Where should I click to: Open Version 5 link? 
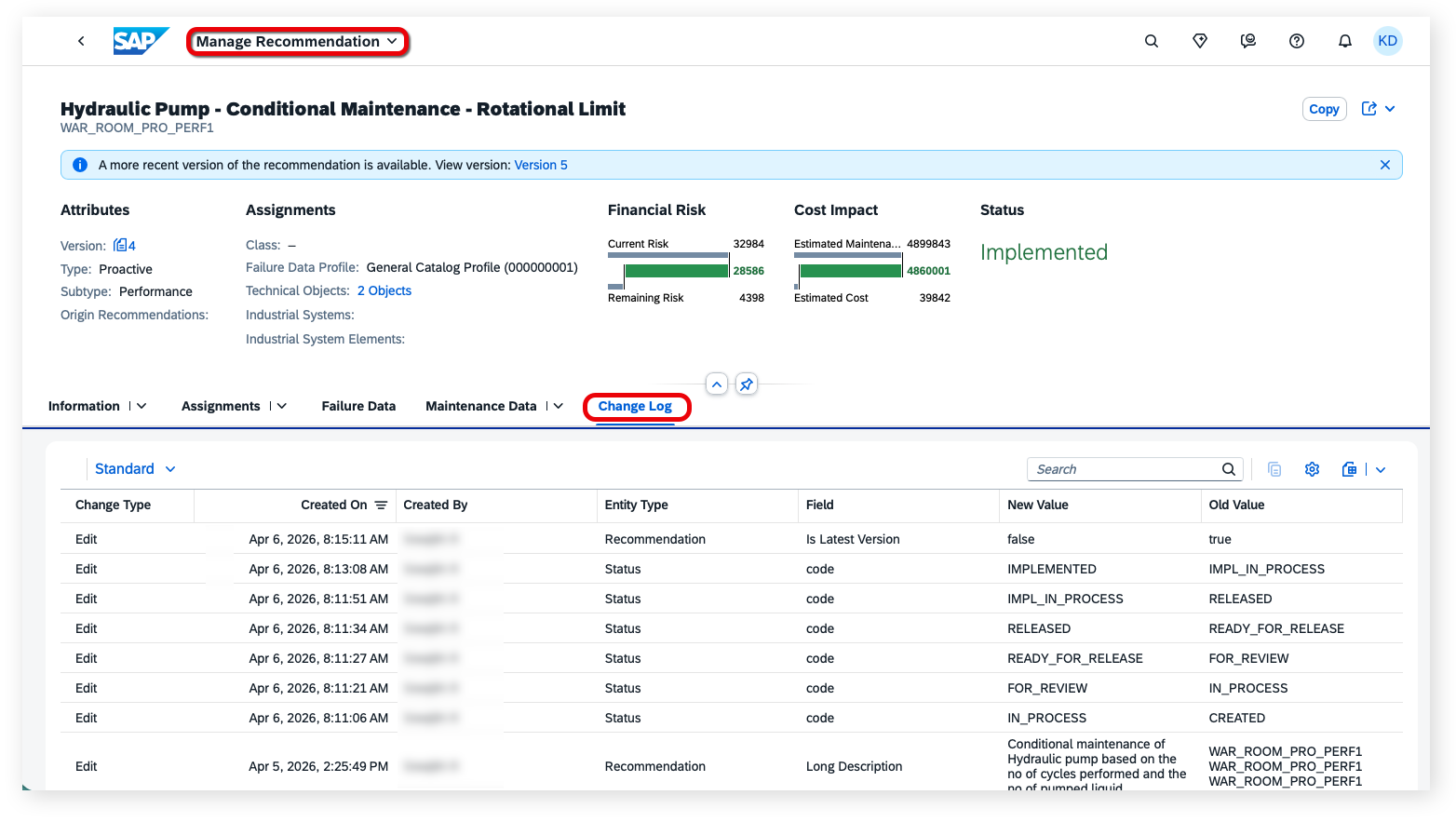point(541,165)
